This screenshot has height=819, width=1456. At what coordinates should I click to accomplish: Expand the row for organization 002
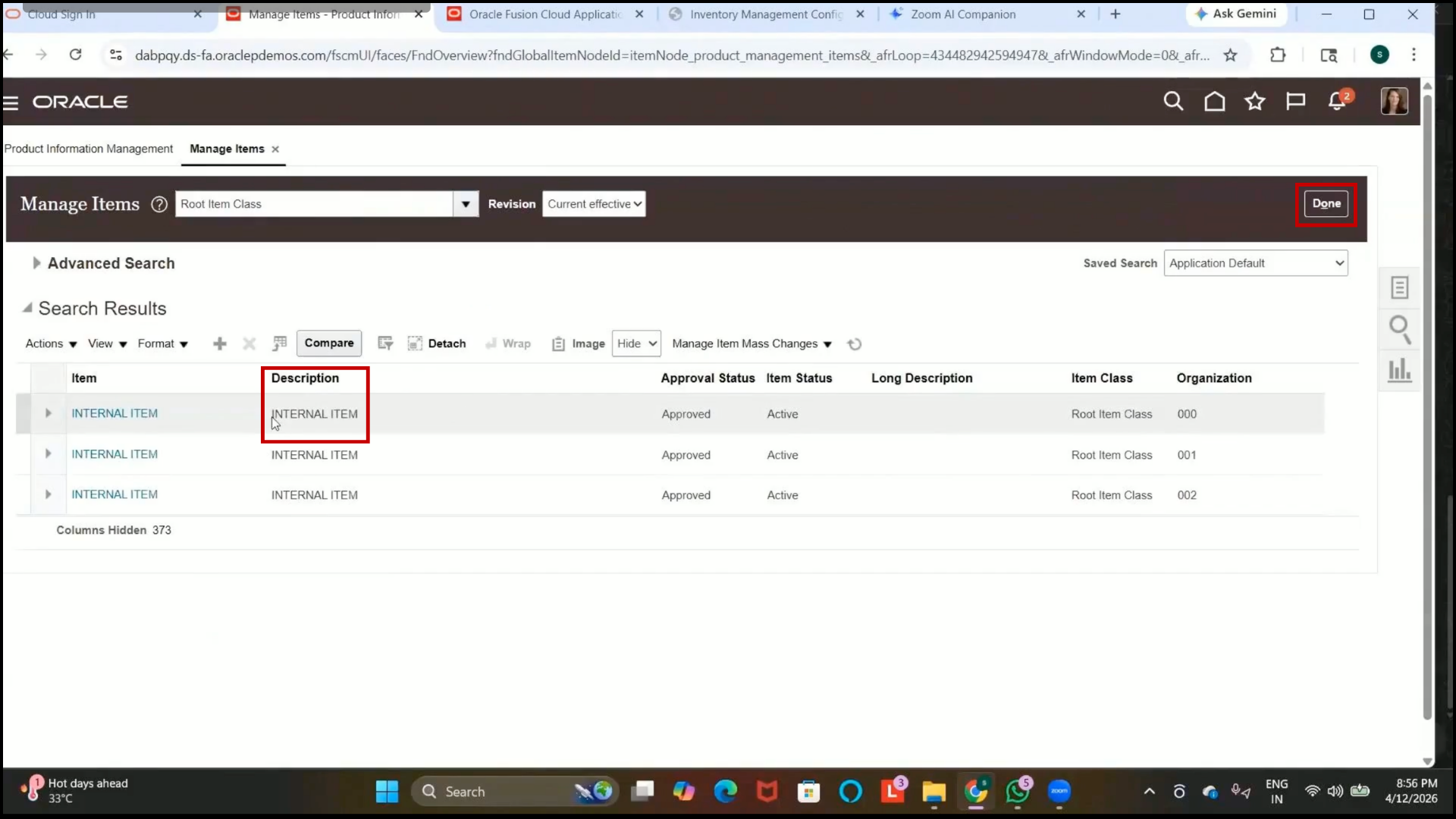[x=48, y=494]
